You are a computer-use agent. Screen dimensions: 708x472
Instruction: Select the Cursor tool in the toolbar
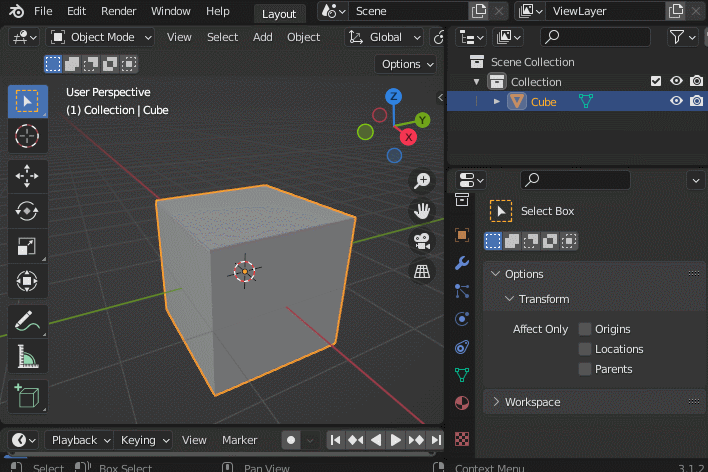pyautogui.click(x=27, y=135)
